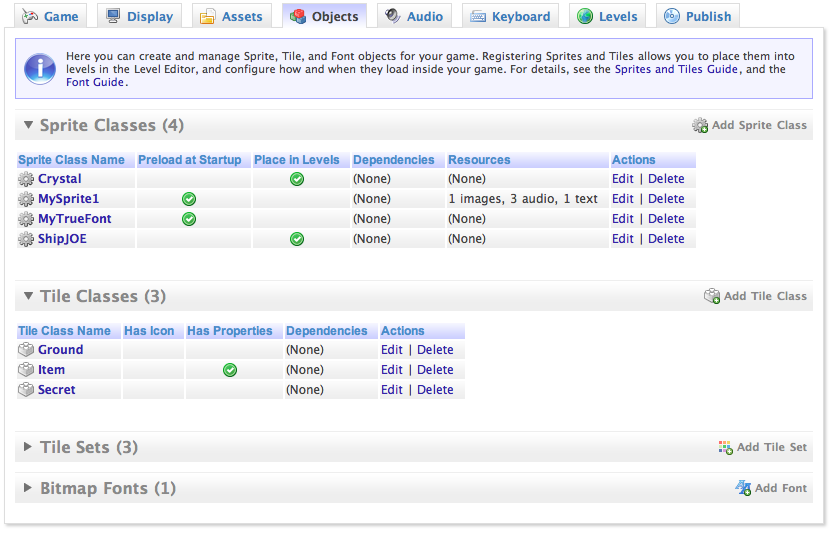Click the gear icon beside Crystal sprite
Screen dimensions: 833x534
pos(26,179)
